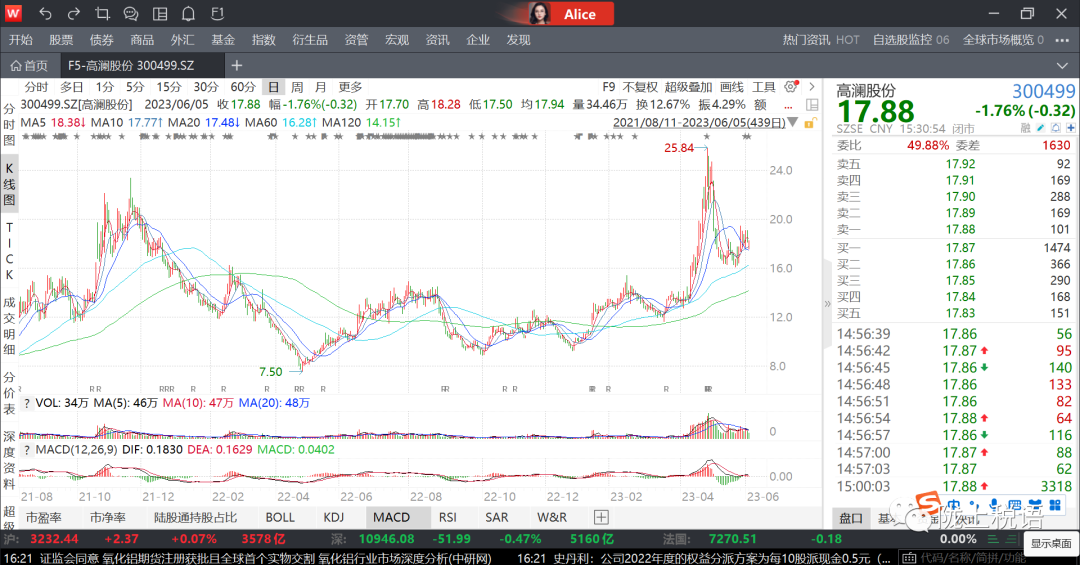The height and width of the screenshot is (565, 1080).
Task: Switch to 多日 multi-day chart
Action: (x=72, y=87)
